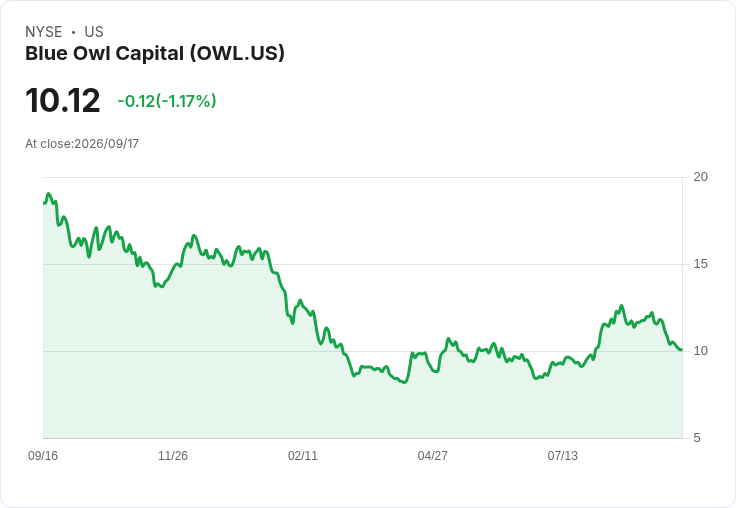Click the chart's lowest trough before 04/27
The width and height of the screenshot is (736, 508).
click(405, 382)
